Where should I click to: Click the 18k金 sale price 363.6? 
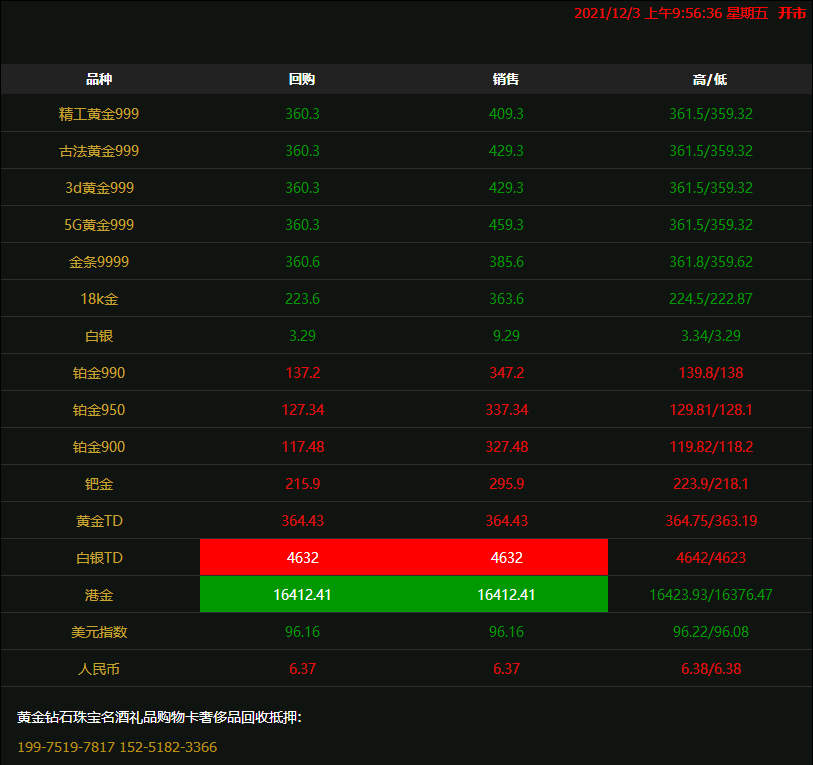[506, 299]
